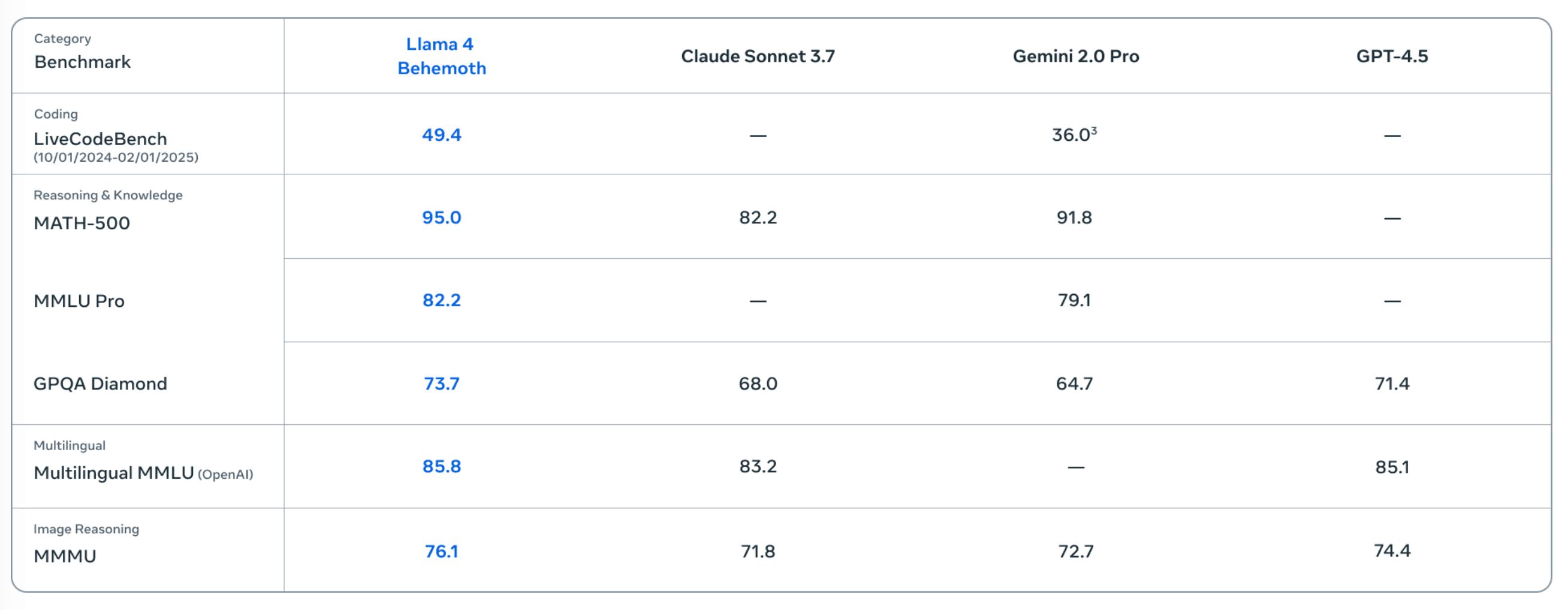The height and width of the screenshot is (610, 1568).
Task: Click the LiveCodeBench benchmark label
Action: click(x=101, y=139)
